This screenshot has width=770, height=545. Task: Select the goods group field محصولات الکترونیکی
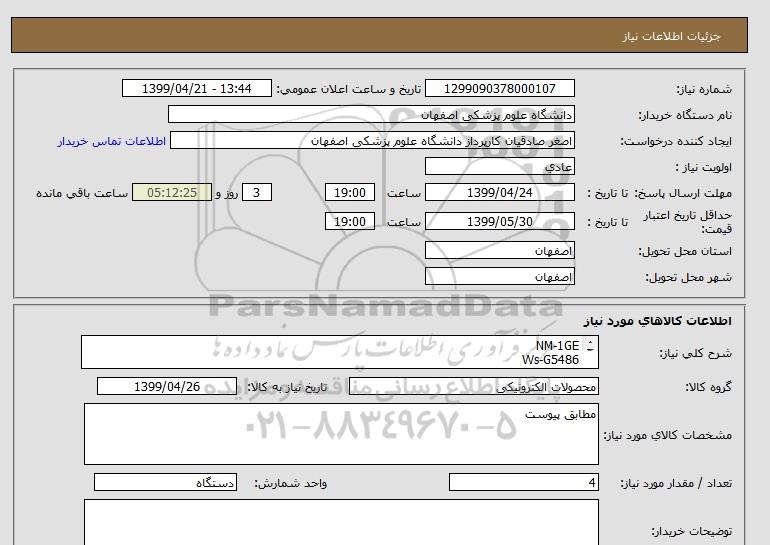pos(473,386)
